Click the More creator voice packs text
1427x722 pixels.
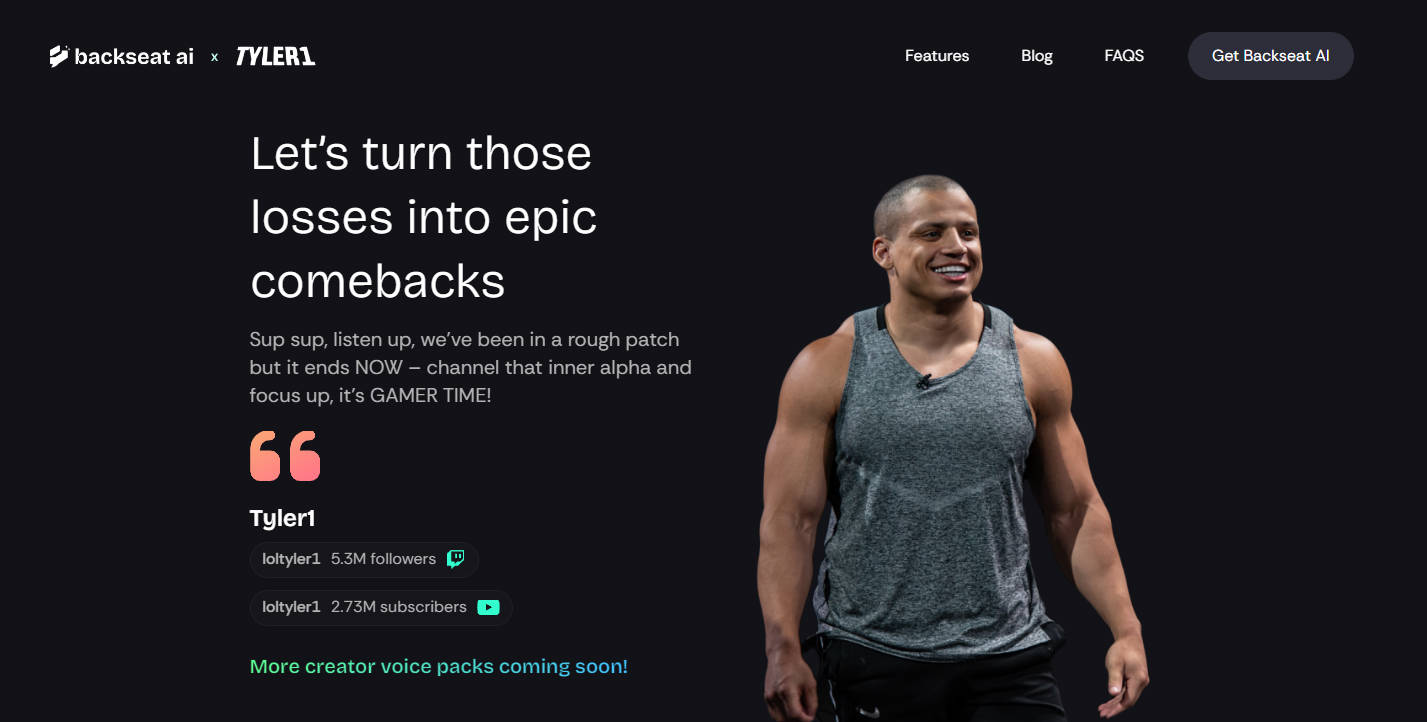coord(439,666)
